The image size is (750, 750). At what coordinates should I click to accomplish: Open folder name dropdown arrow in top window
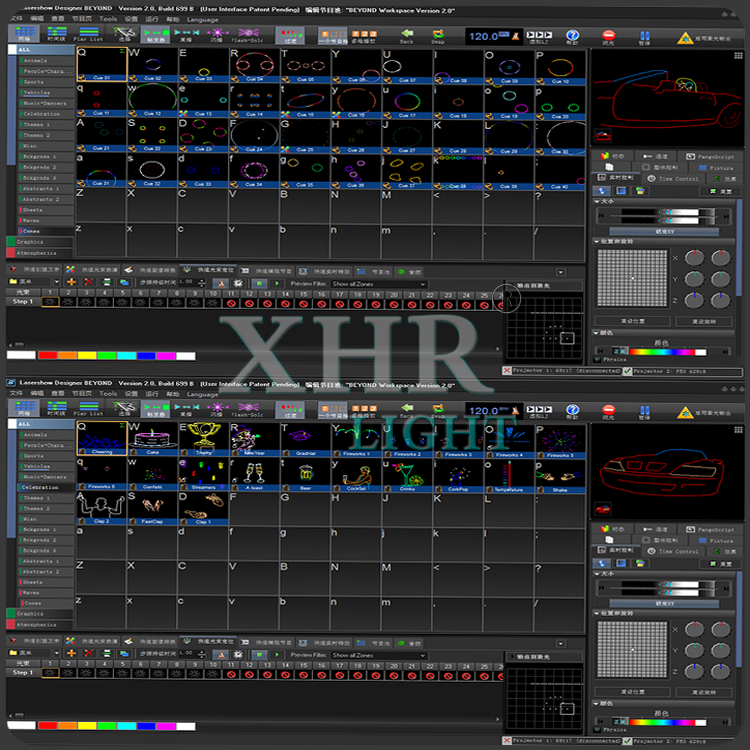coord(56,282)
